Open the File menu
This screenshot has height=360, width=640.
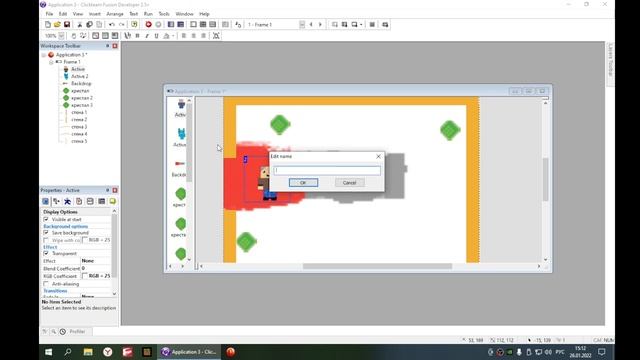(49, 14)
